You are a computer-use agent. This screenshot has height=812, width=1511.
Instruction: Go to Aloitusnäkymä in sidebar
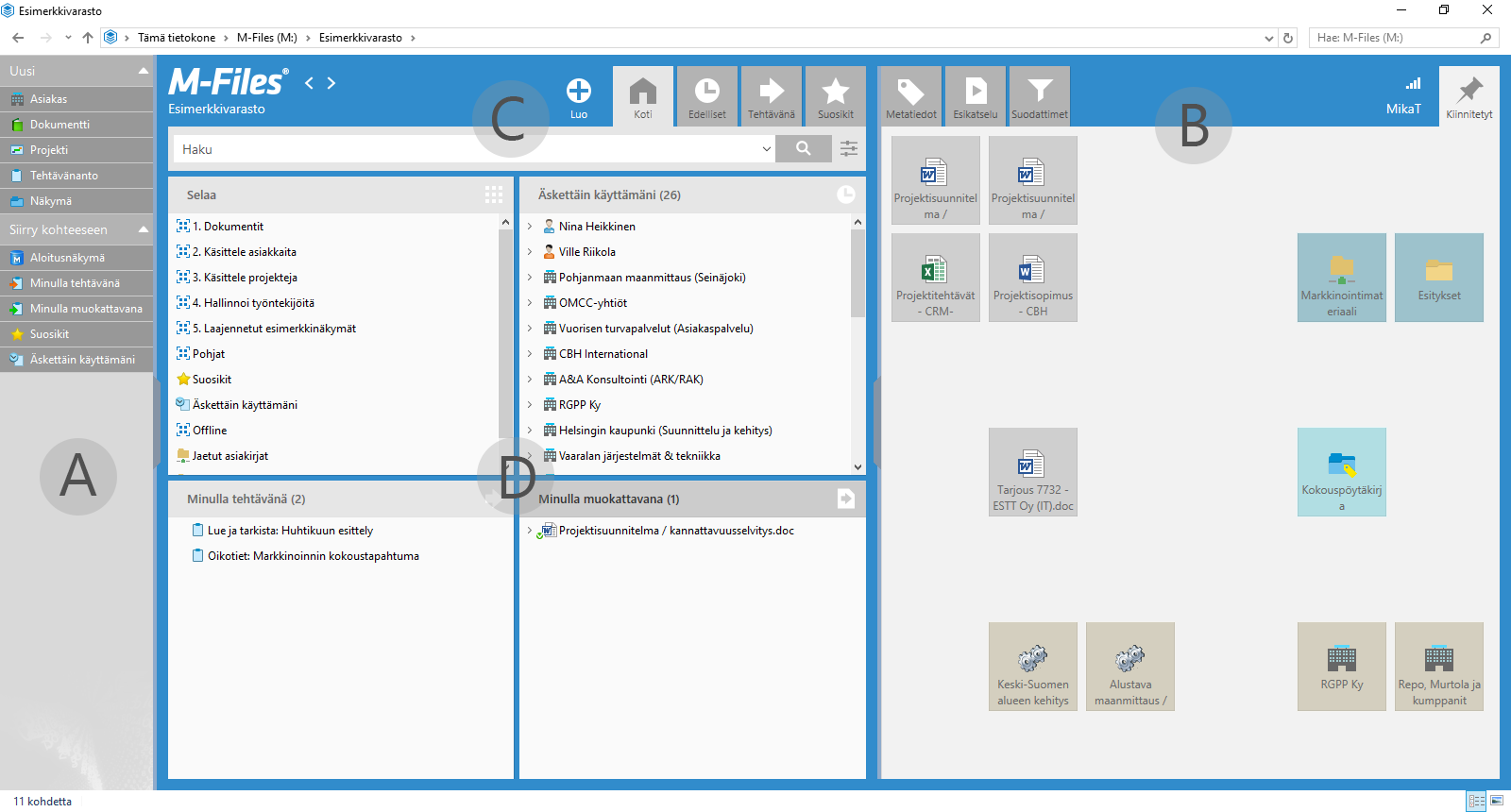point(76,258)
